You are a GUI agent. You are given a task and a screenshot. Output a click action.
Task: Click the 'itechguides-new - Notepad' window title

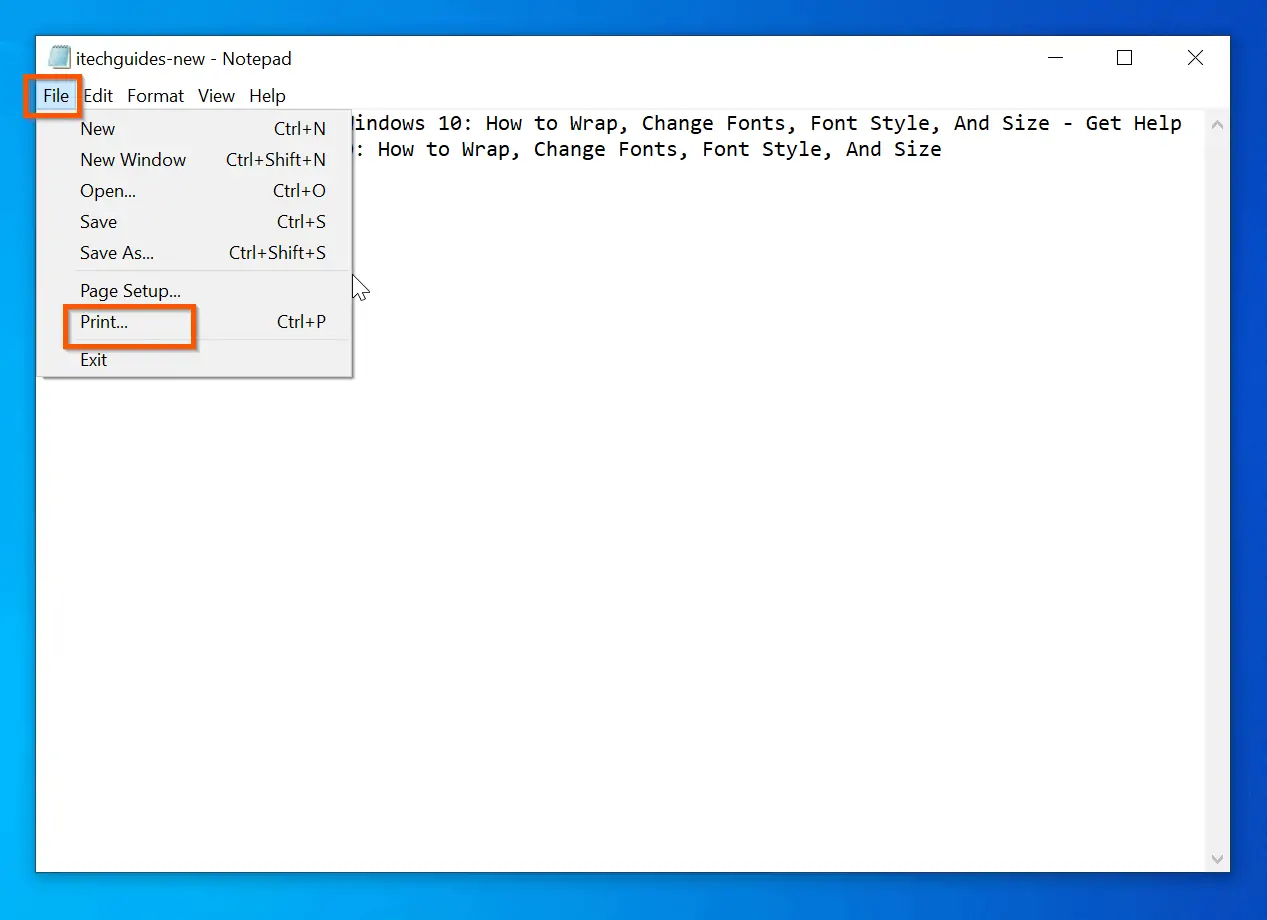click(184, 59)
